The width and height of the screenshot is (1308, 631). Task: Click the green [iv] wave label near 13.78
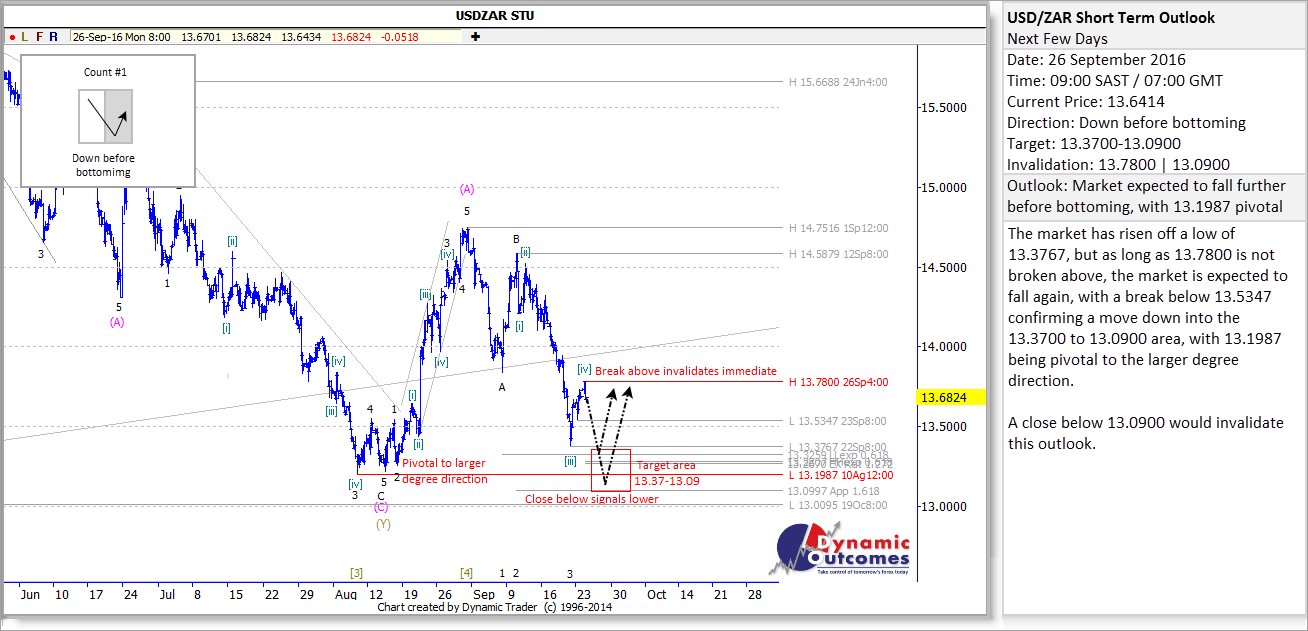coord(585,370)
